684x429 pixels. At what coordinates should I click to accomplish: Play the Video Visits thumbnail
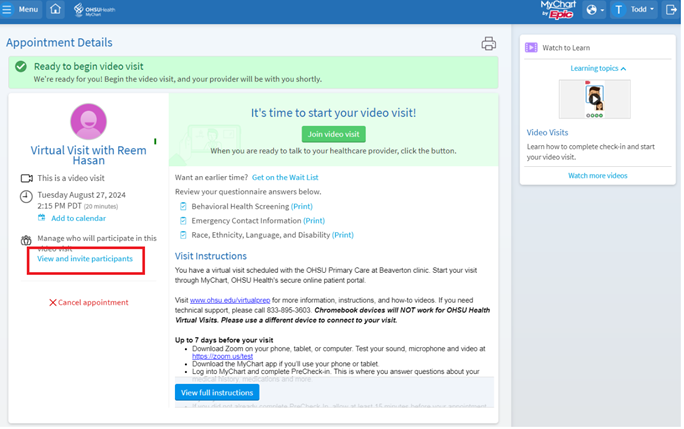pos(594,100)
